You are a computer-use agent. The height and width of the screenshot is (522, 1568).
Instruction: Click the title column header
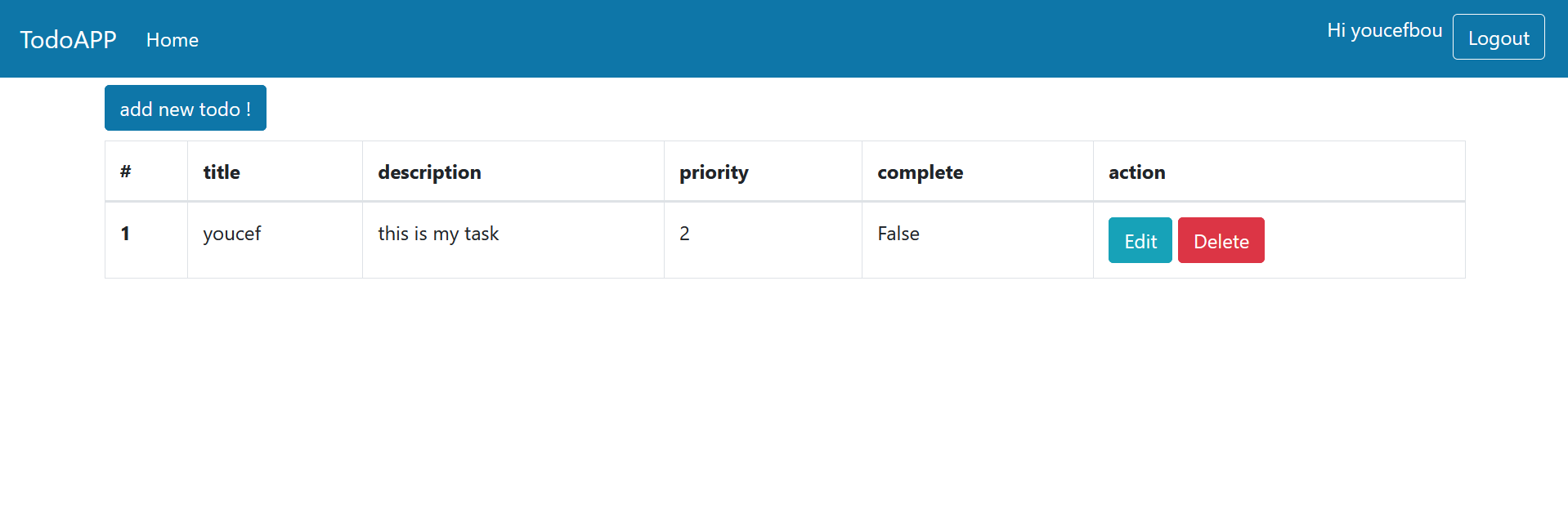coord(221,172)
